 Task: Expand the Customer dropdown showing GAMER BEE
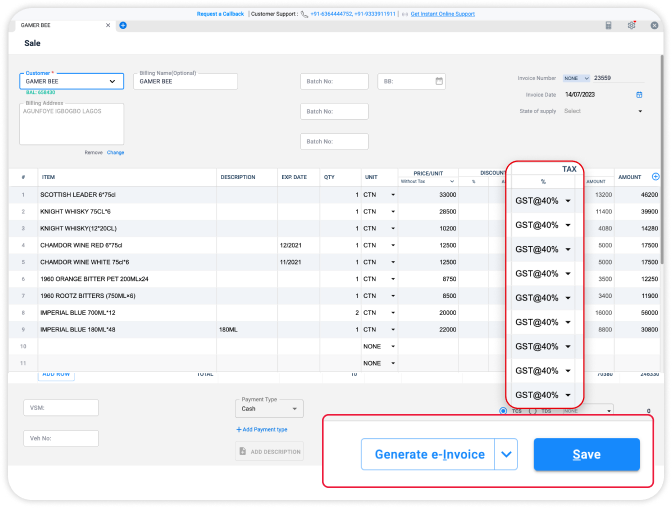coord(111,81)
